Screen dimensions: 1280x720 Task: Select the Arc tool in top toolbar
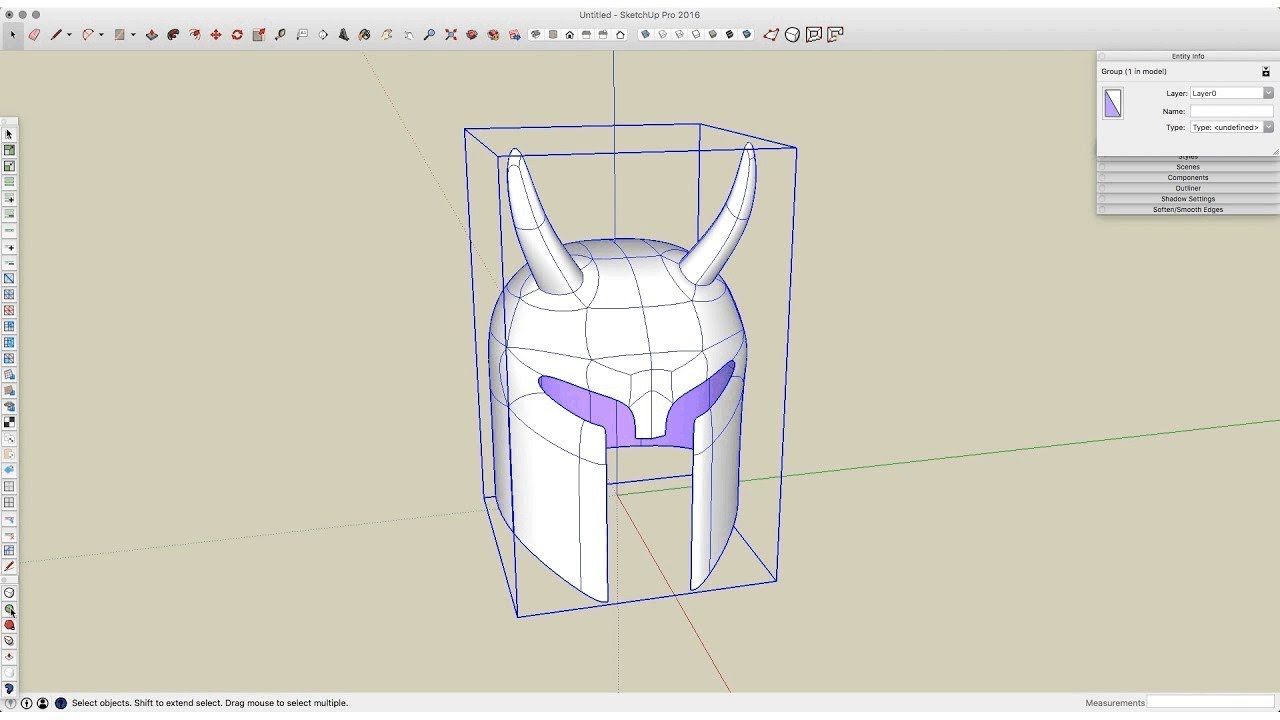88,34
